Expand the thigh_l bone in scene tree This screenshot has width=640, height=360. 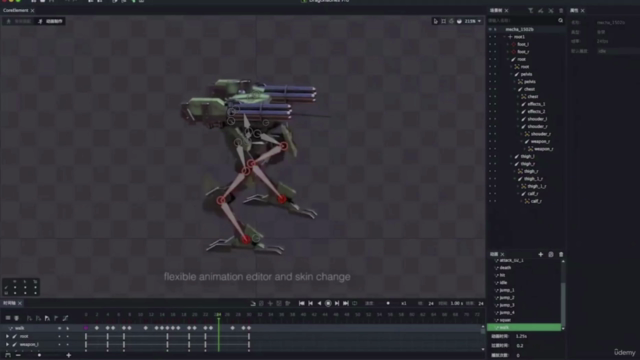pyautogui.click(x=511, y=156)
